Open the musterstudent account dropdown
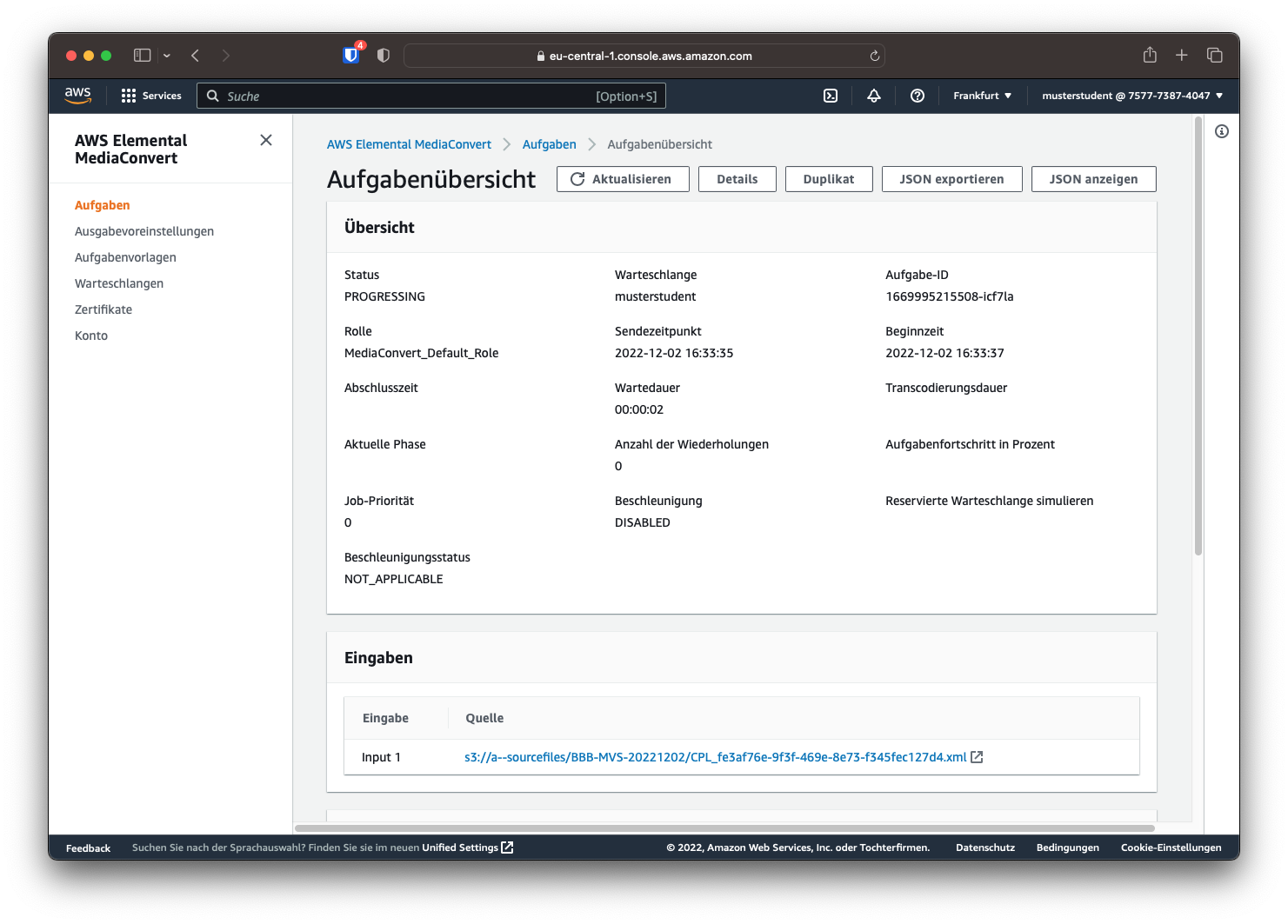The height and width of the screenshot is (924, 1288). point(1132,96)
